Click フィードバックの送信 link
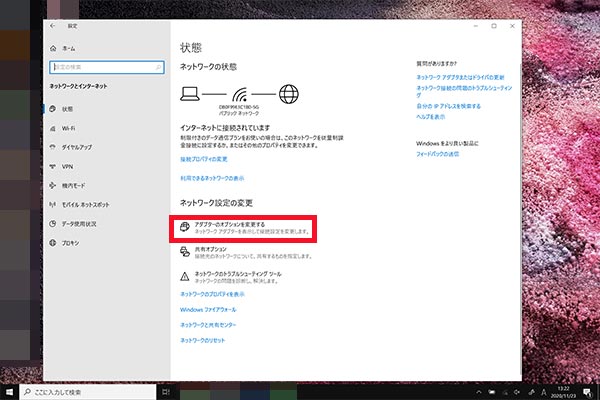Viewport: 600px width, 400px height. [438, 154]
